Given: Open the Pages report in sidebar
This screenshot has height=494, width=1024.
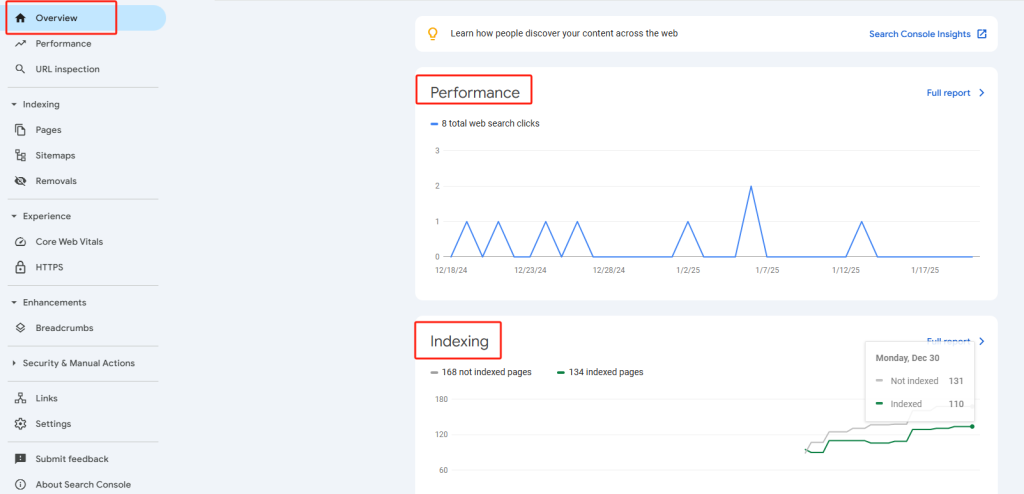Looking at the screenshot, I should pos(48,129).
